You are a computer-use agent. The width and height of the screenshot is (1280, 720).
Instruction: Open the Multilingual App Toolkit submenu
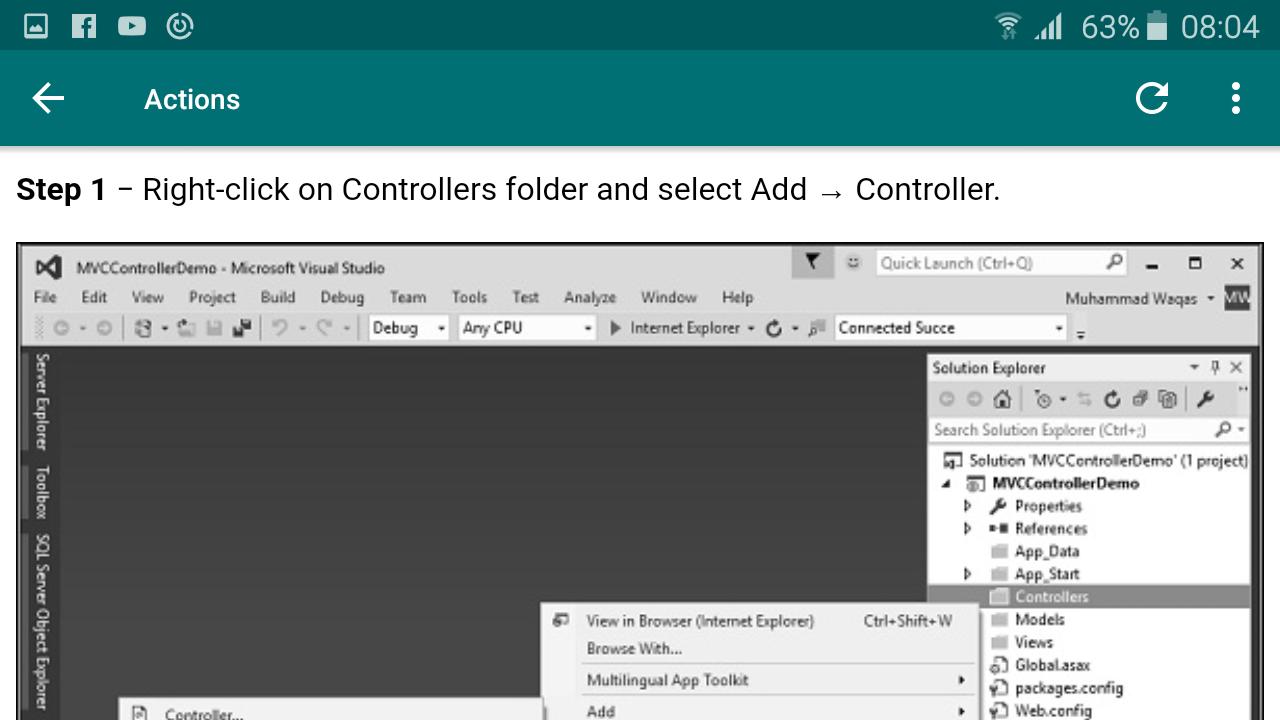tap(759, 680)
